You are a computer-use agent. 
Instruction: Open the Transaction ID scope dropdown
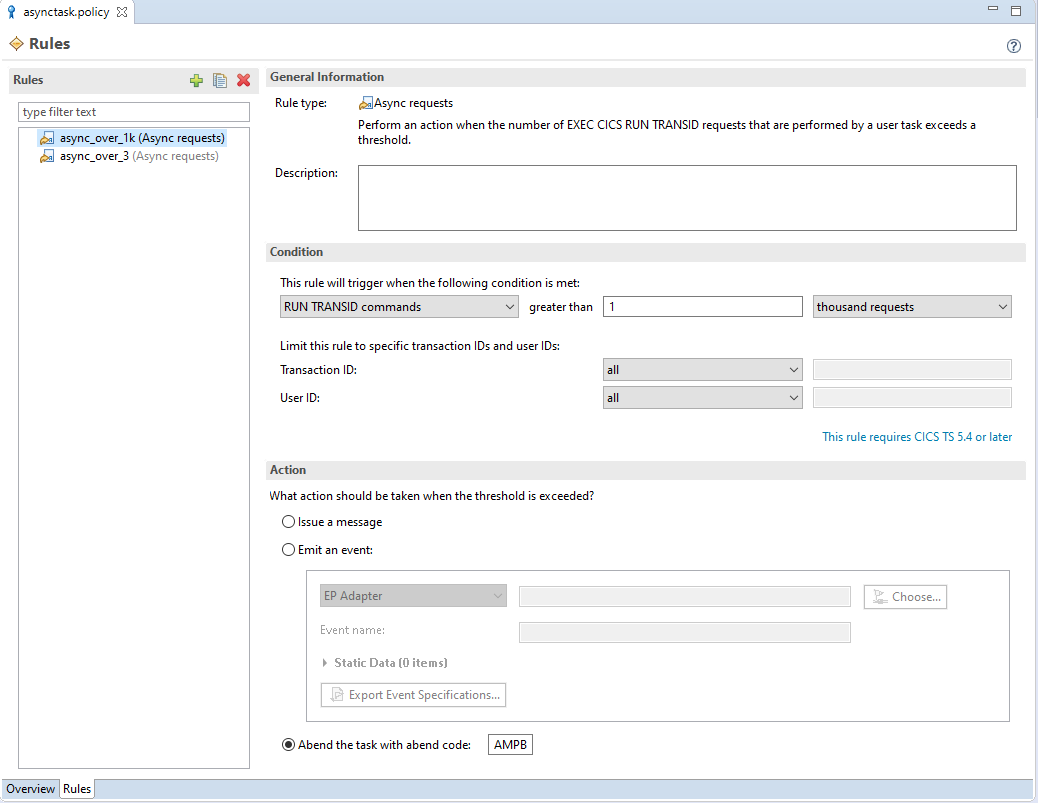click(x=702, y=369)
